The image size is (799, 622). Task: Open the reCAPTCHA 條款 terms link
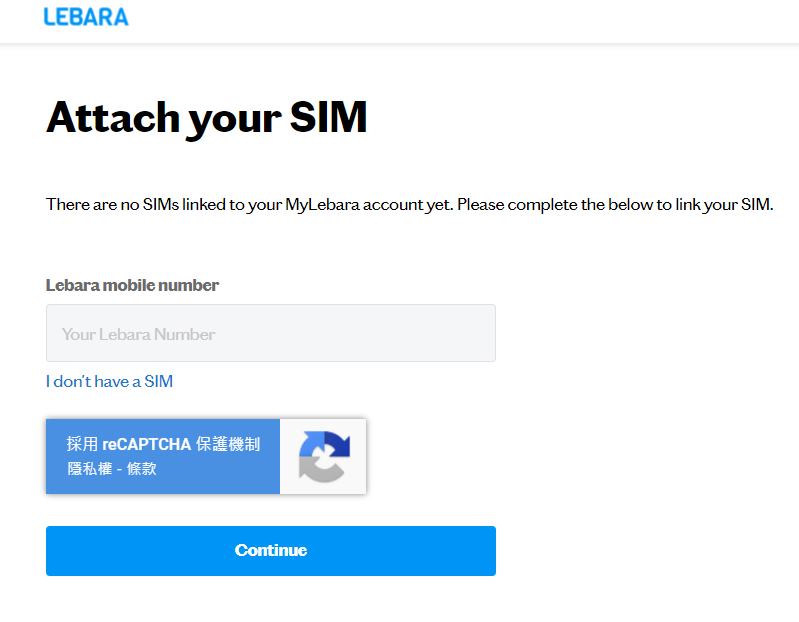(142, 469)
